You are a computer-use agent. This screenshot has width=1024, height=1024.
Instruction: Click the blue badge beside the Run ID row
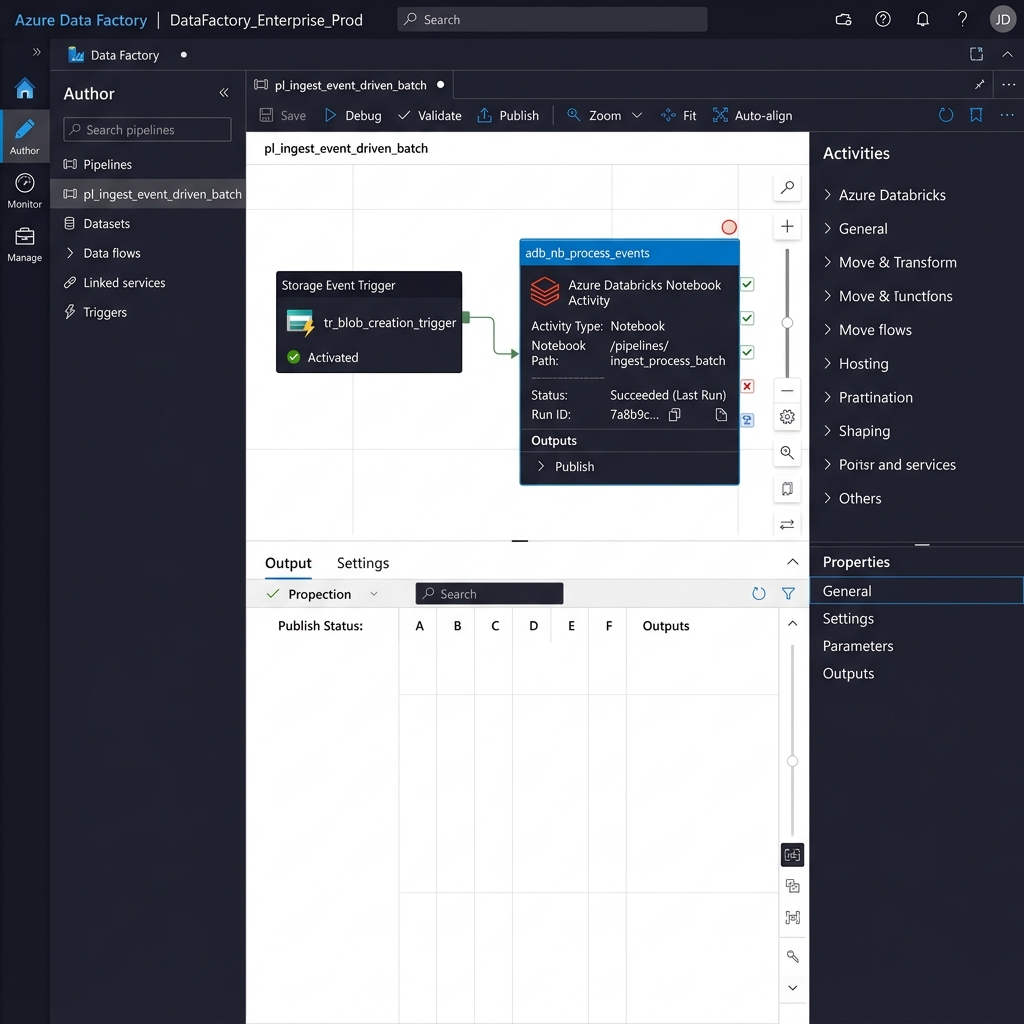[x=747, y=420]
